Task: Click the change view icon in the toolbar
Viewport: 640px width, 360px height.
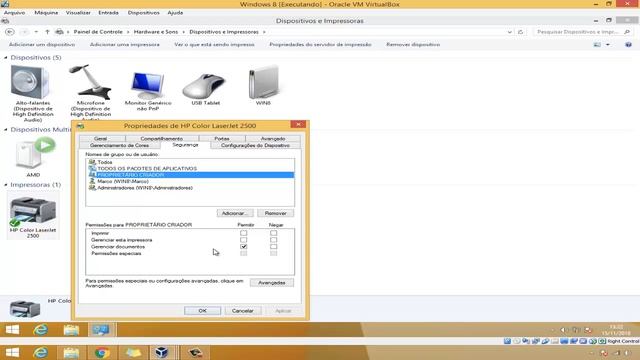Action: click(x=597, y=44)
